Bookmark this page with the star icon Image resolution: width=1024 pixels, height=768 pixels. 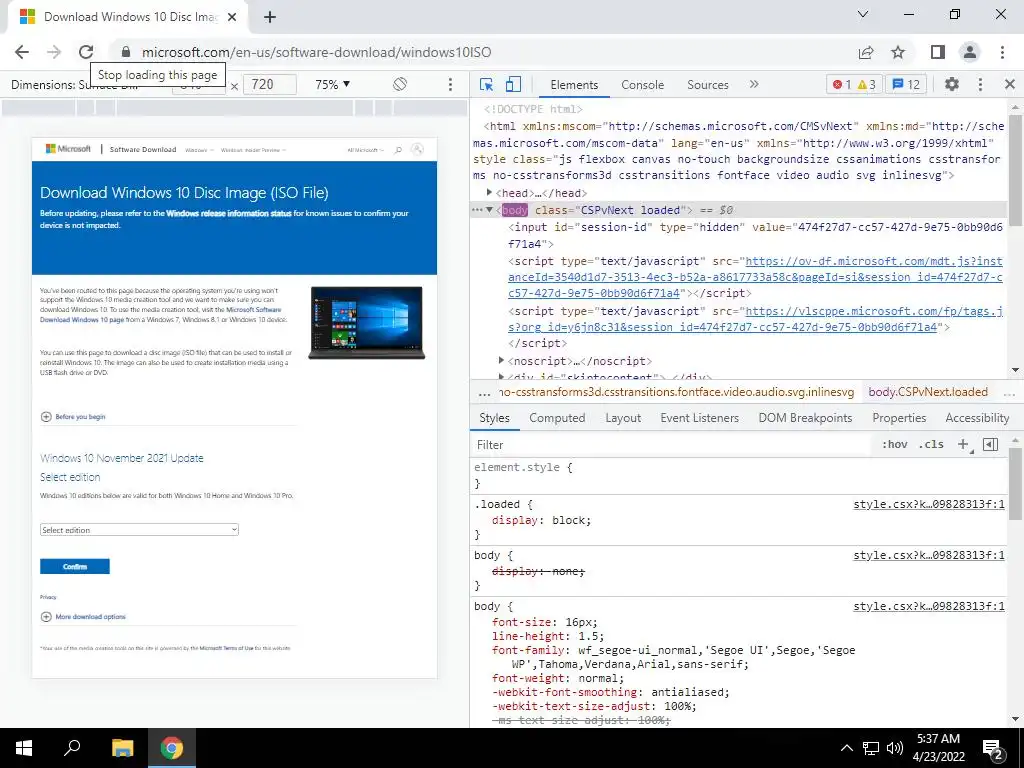[x=898, y=52]
